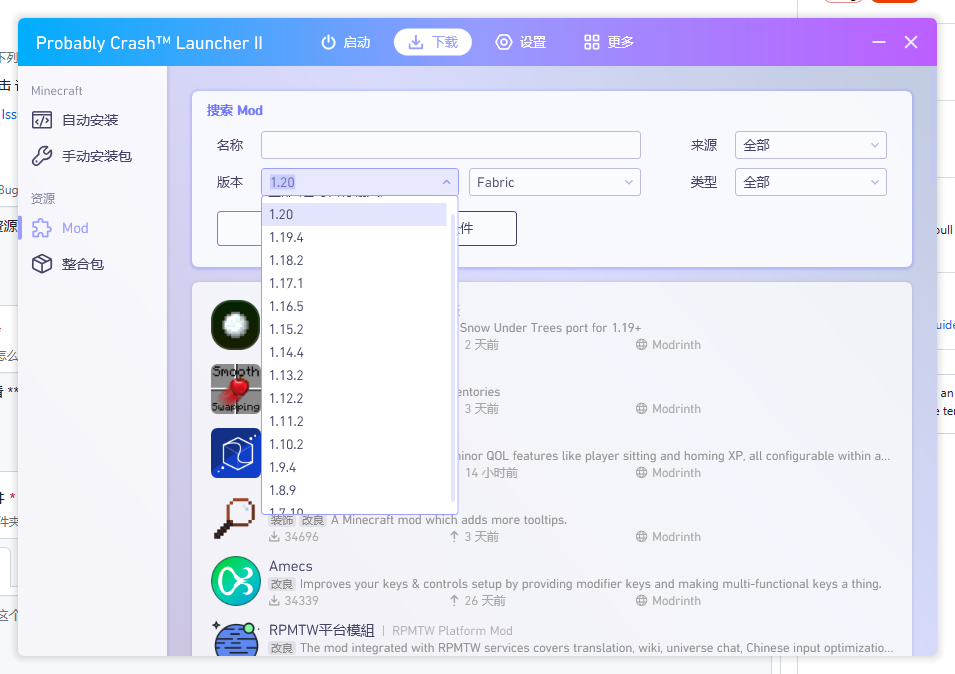Click the blue cube mod icon
Image resolution: width=955 pixels, height=674 pixels.
tap(235, 452)
